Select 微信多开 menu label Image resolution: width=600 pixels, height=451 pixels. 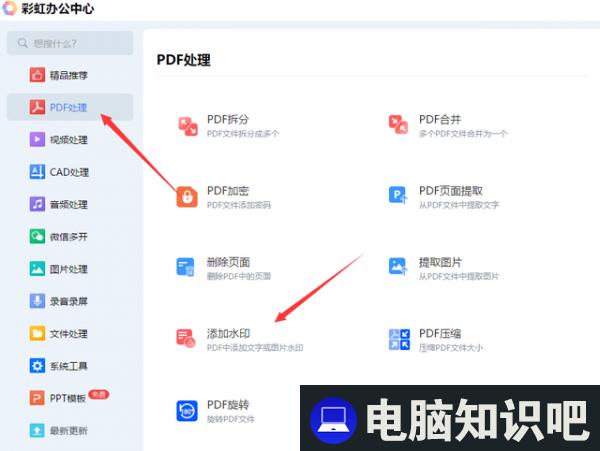pos(69,237)
